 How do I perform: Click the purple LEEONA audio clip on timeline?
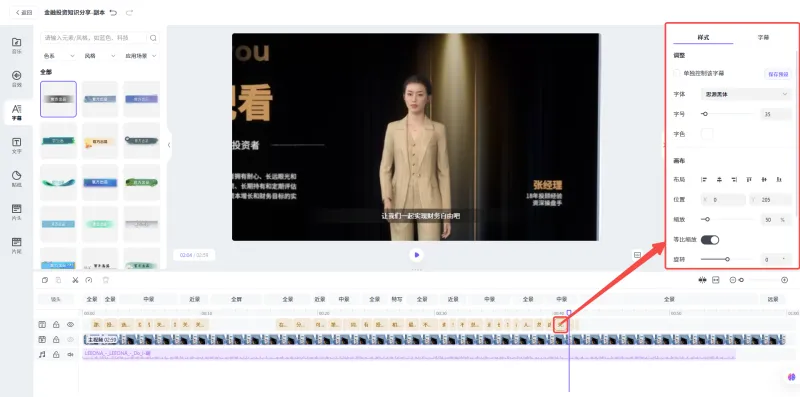click(x=409, y=354)
